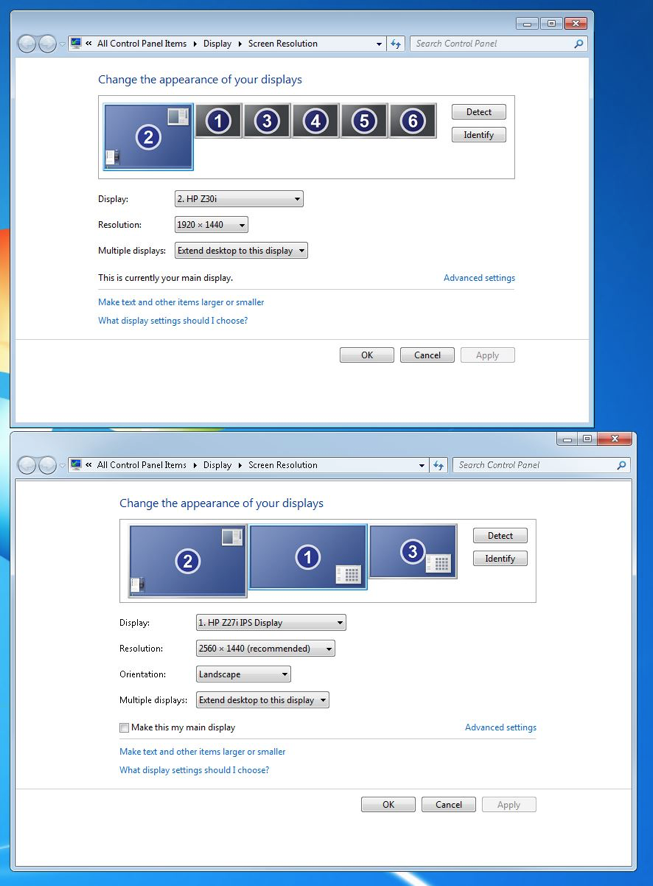Minimize the bottom Screen Resolution window
This screenshot has height=886, width=653.
coord(567,439)
